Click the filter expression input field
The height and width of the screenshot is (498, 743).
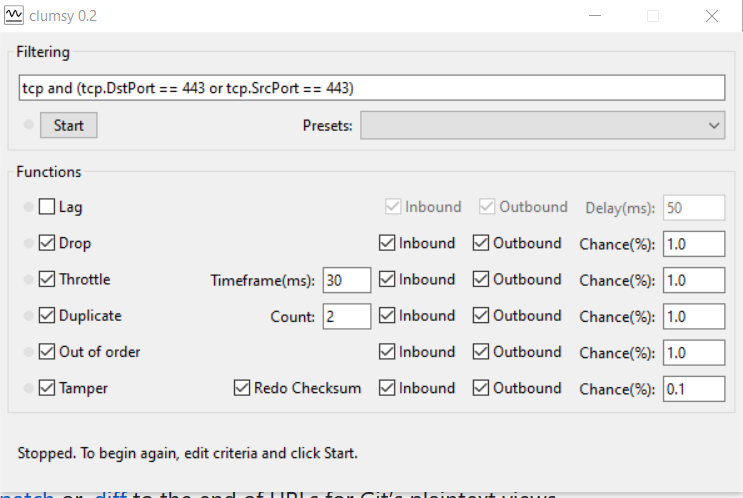pos(372,88)
